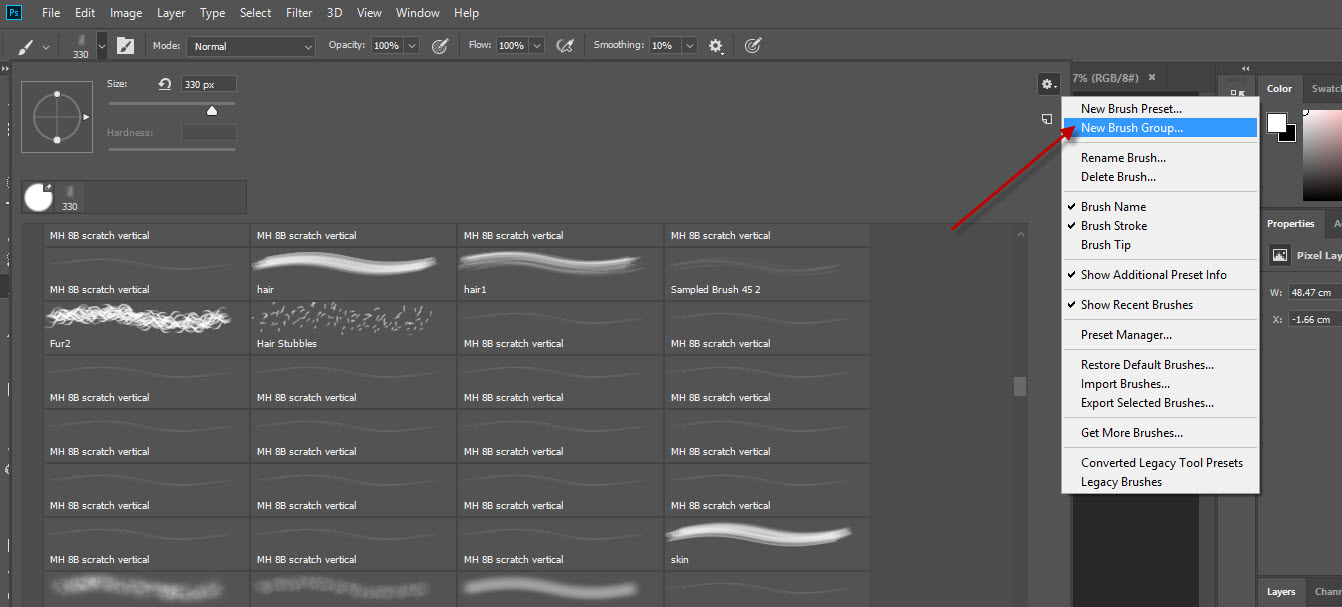Image resolution: width=1342 pixels, height=607 pixels.
Task: Open the tool preset picker arrow
Action: (x=46, y=47)
